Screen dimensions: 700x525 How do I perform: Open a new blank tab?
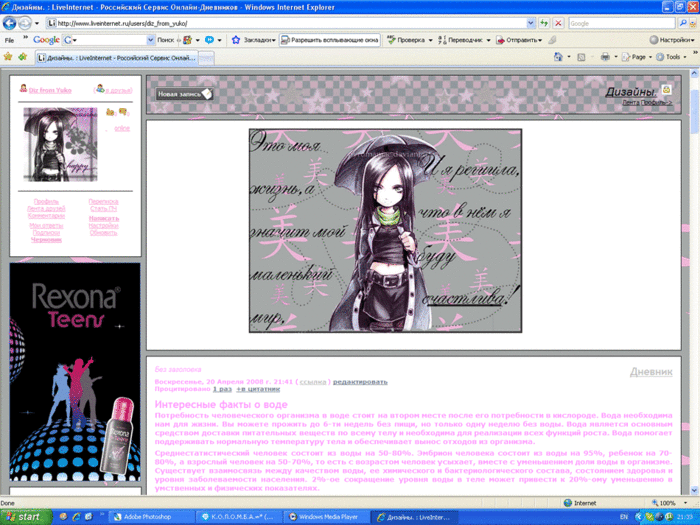point(206,58)
